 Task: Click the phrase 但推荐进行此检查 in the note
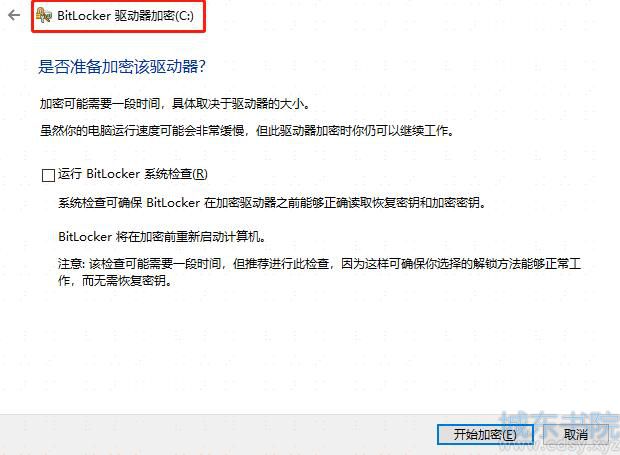coord(281,263)
